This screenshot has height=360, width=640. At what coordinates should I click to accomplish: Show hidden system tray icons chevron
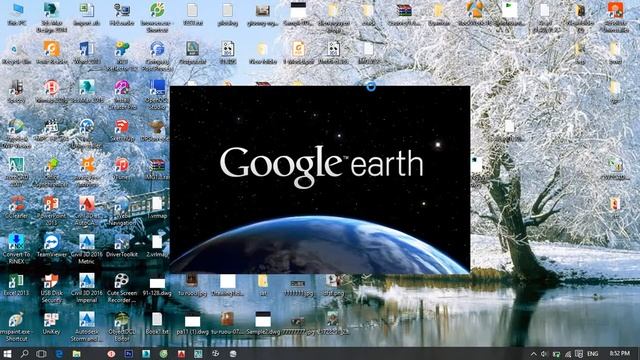pyautogui.click(x=533, y=354)
